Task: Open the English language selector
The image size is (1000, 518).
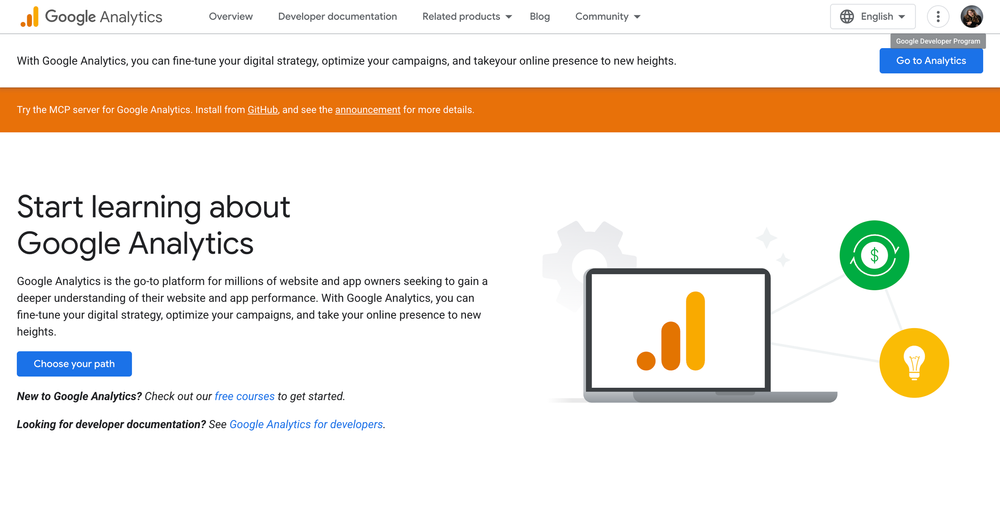Action: pyautogui.click(x=872, y=17)
